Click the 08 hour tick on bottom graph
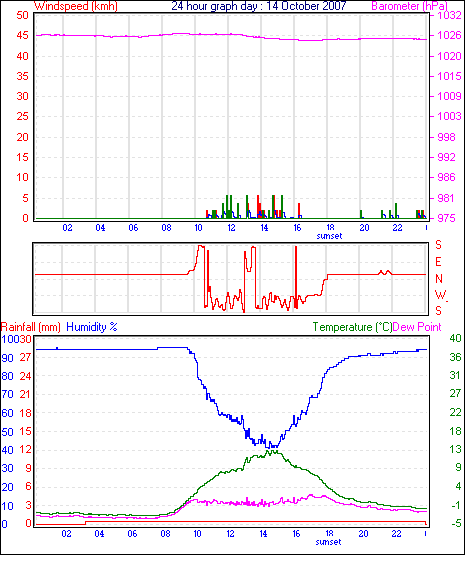Screen dimensions: 466x563 click(166, 534)
